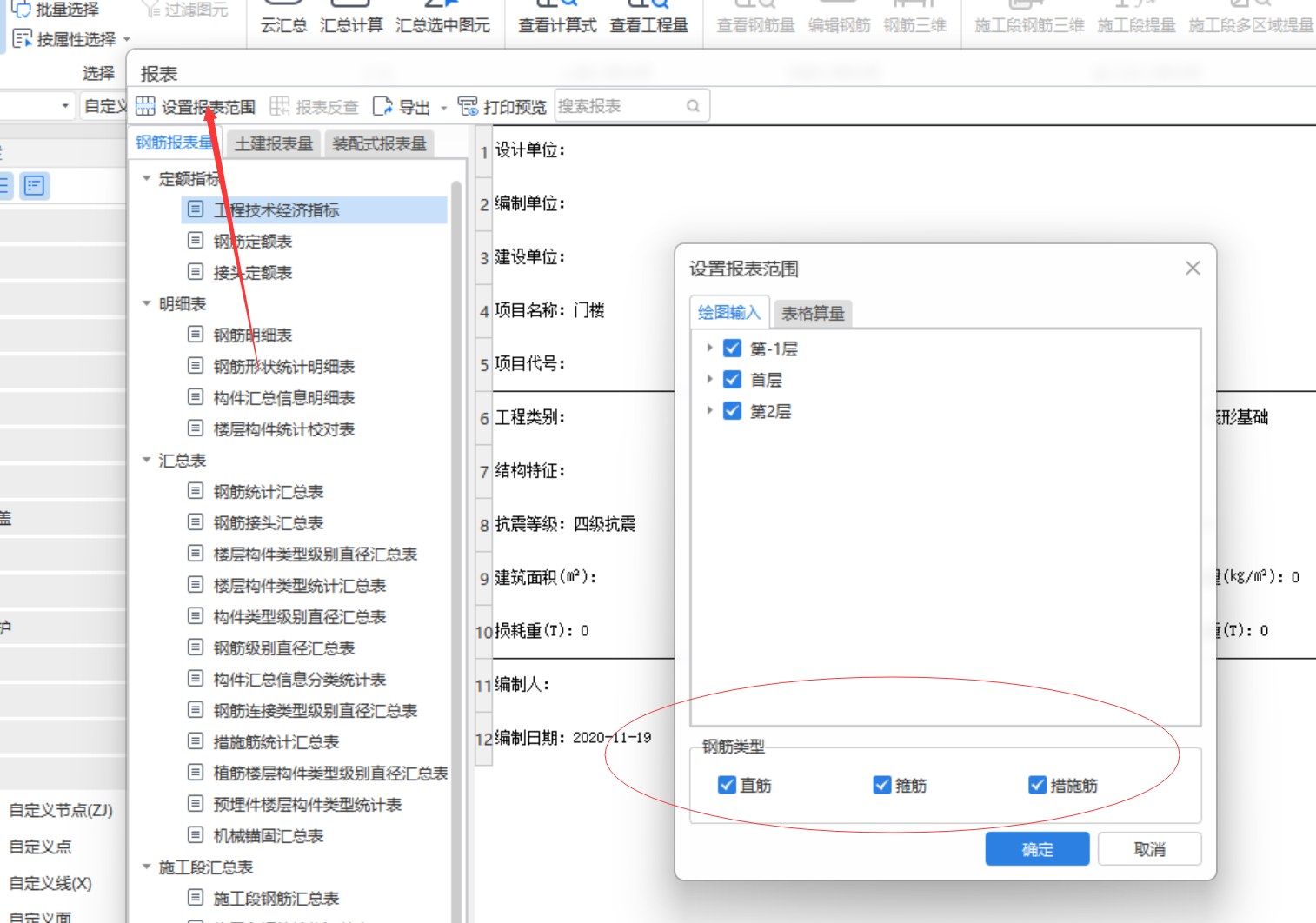Image resolution: width=1316 pixels, height=923 pixels.
Task: Select 自定义节点(ZJ) in left list
Action: [61, 810]
